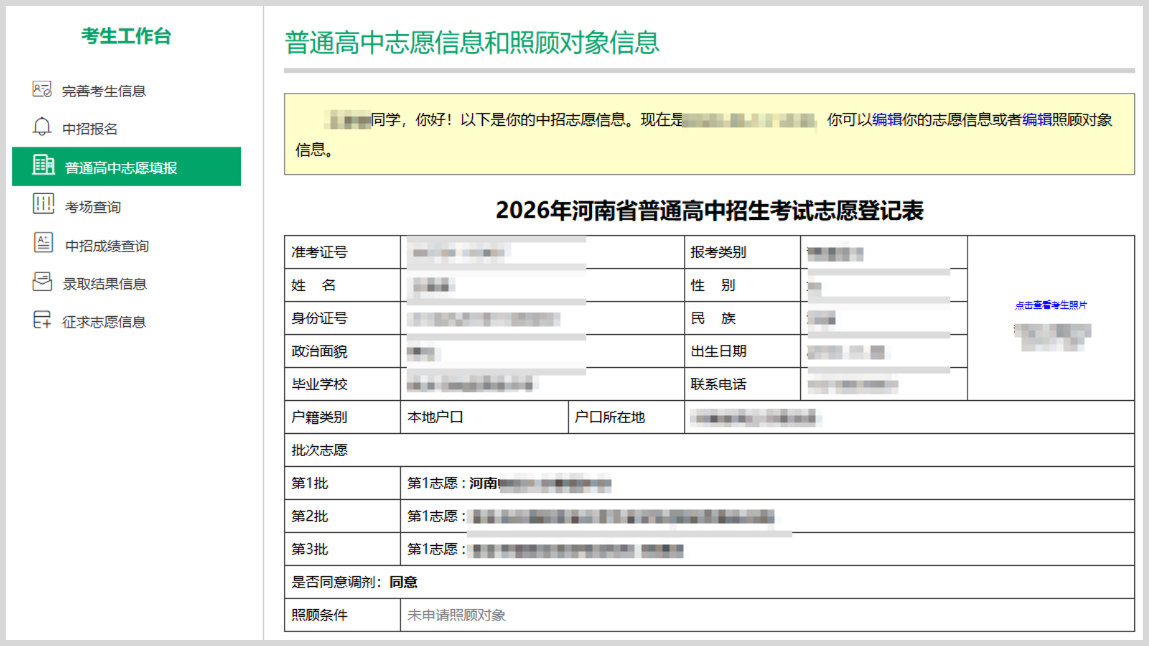Click 编辑 link for 照顾对象信息
The image size is (1149, 646).
click(x=1037, y=119)
